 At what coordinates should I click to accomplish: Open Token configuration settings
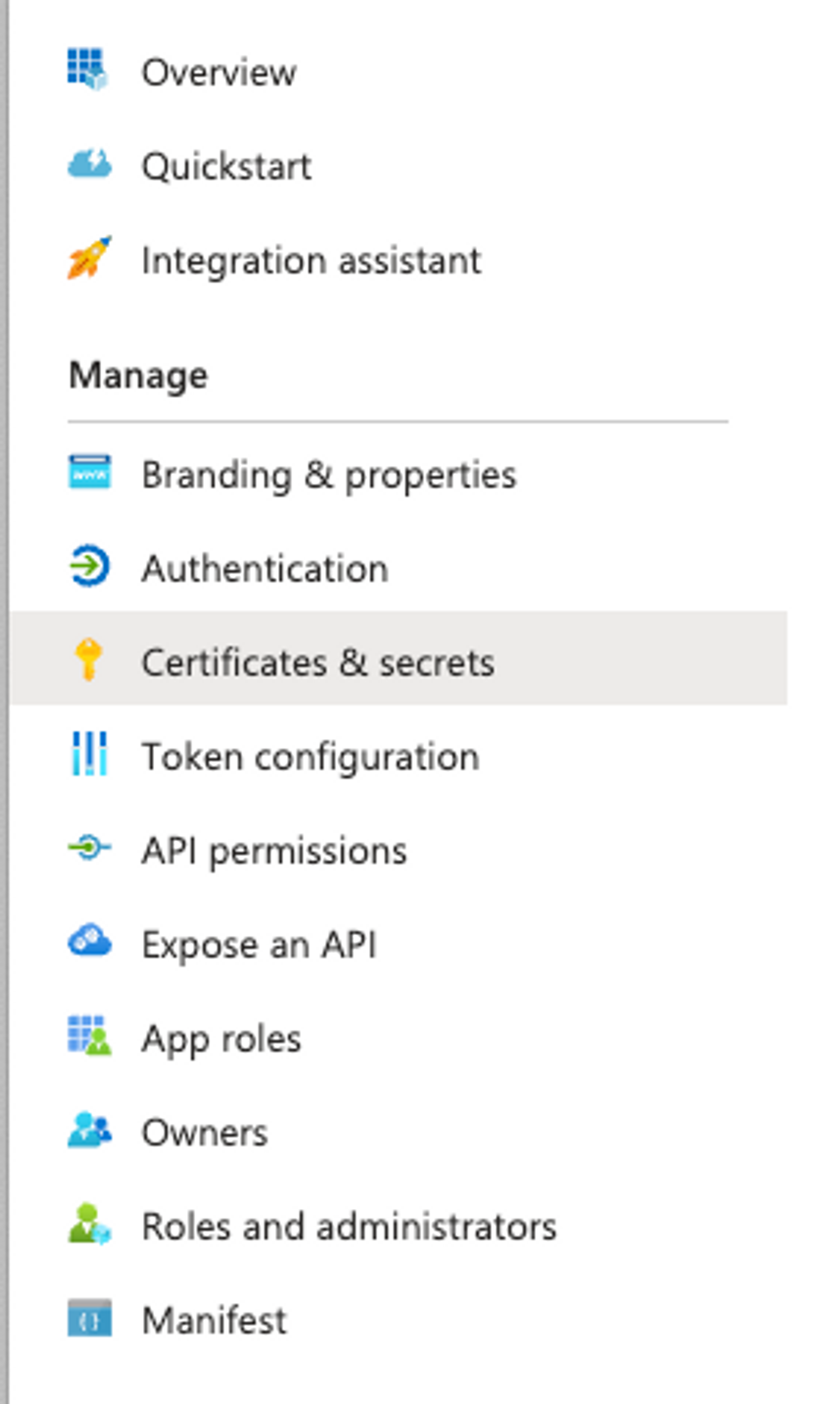click(x=310, y=757)
